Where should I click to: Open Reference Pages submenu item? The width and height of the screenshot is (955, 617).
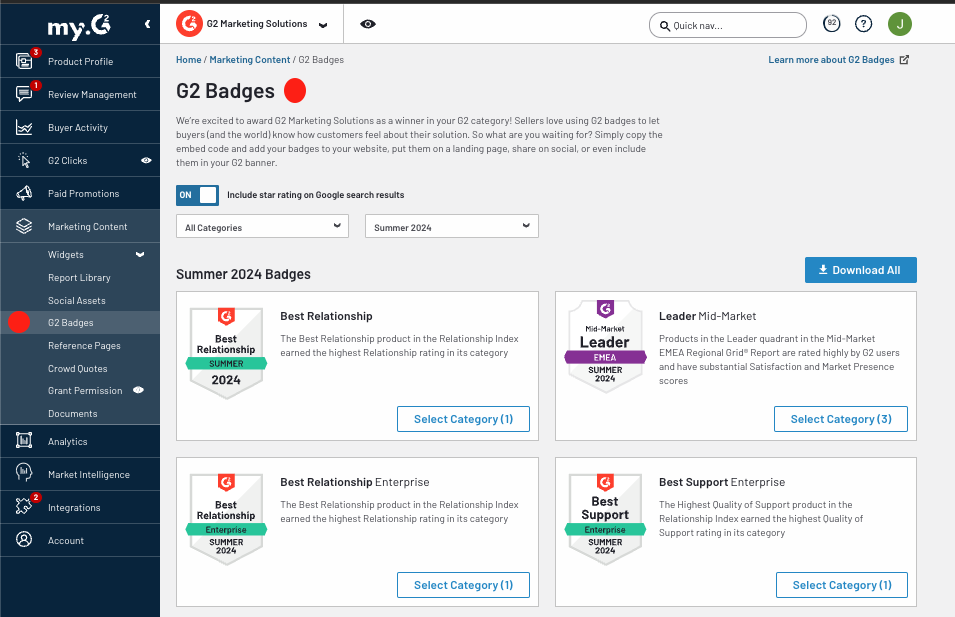click(x=84, y=345)
